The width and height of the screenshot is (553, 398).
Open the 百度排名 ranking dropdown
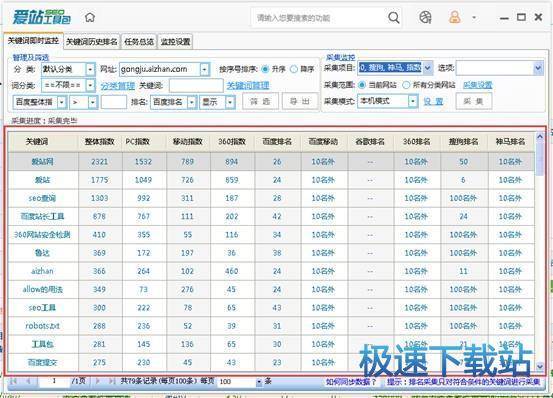coord(191,102)
